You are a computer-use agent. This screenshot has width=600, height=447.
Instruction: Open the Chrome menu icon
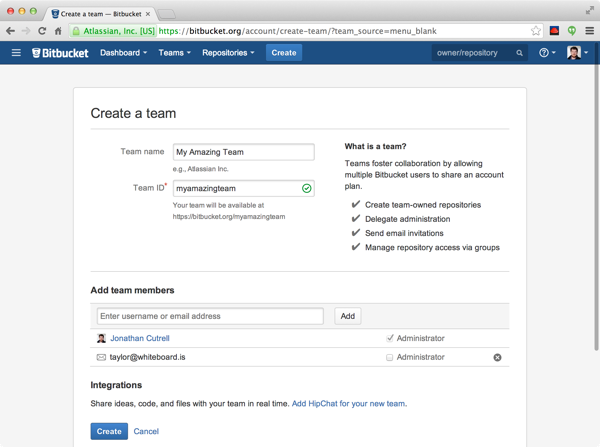click(x=589, y=31)
